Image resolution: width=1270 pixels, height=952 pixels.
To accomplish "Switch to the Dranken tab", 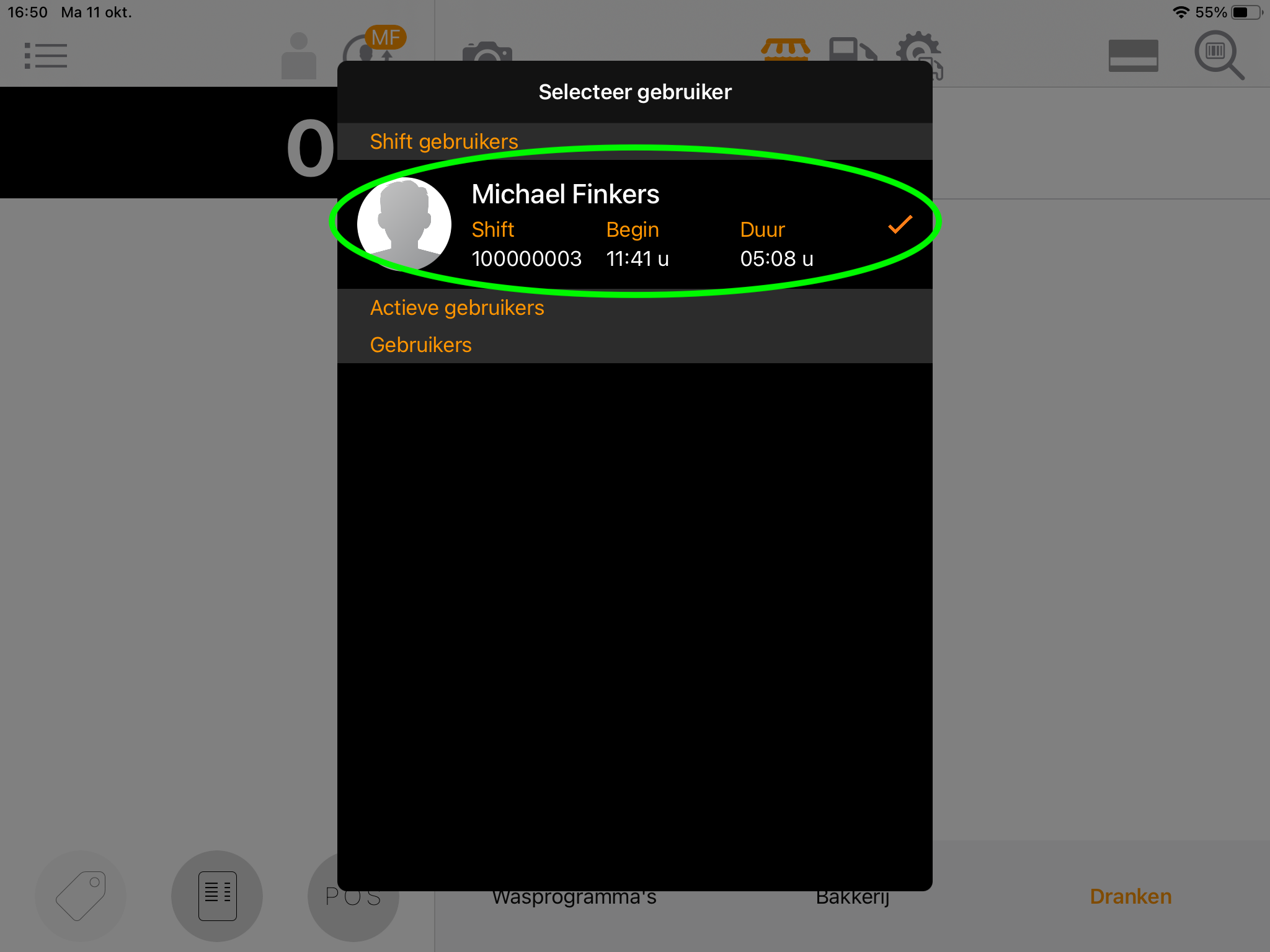I will click(1131, 896).
